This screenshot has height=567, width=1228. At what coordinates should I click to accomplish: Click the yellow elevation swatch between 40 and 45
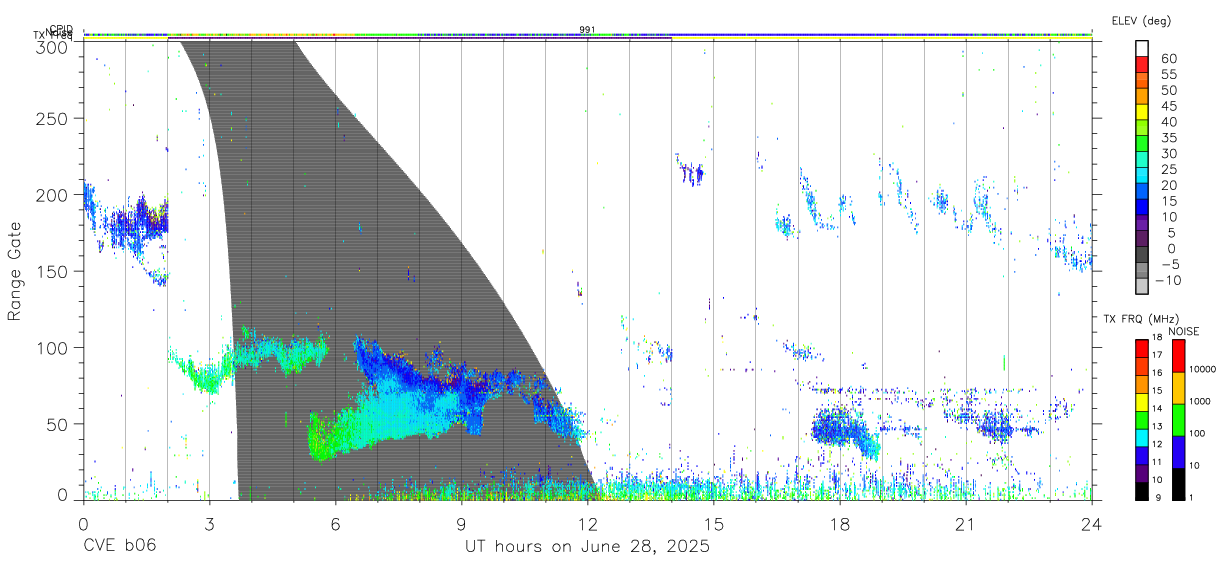pyautogui.click(x=1142, y=114)
